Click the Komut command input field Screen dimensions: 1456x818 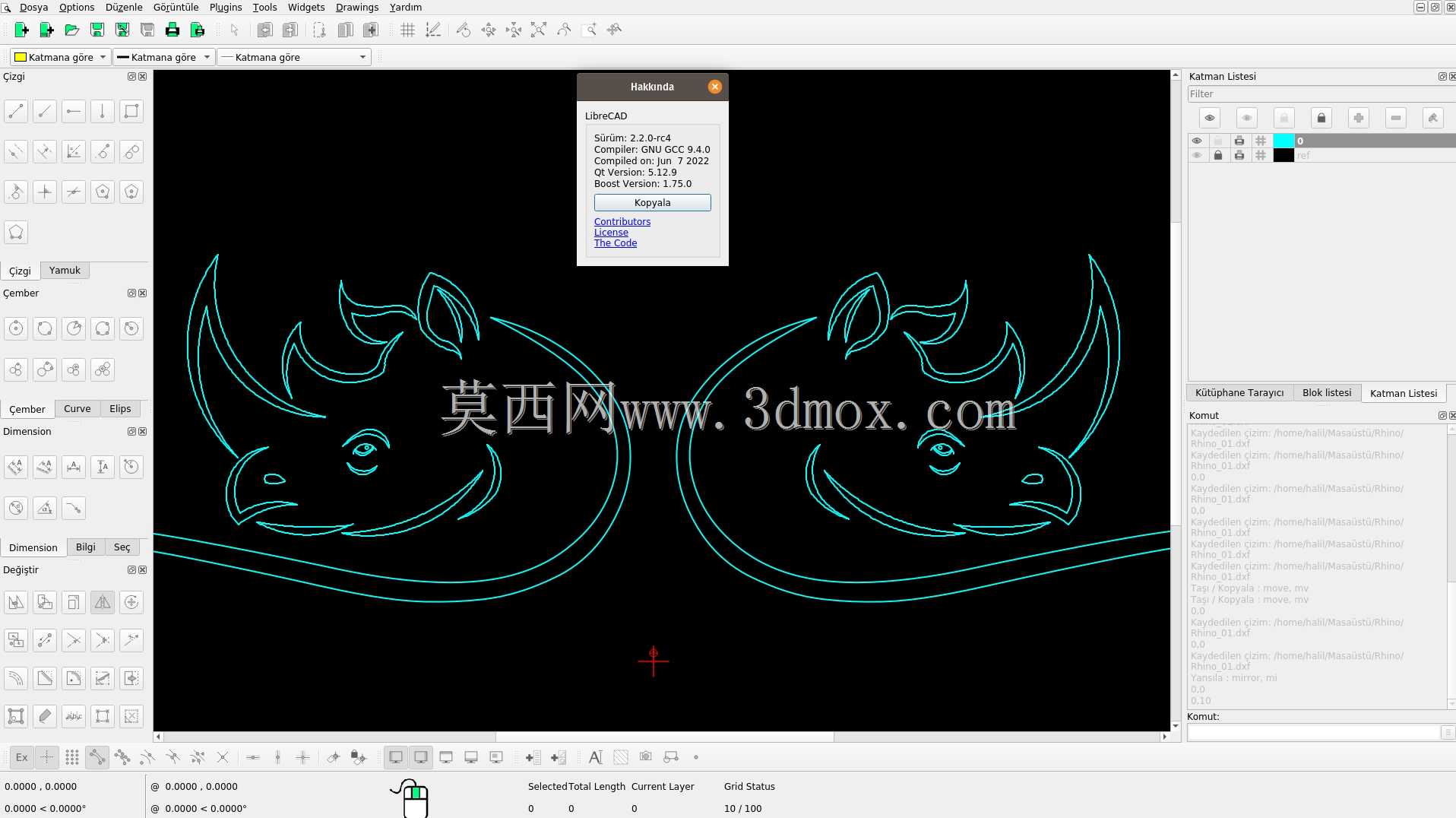(1314, 732)
